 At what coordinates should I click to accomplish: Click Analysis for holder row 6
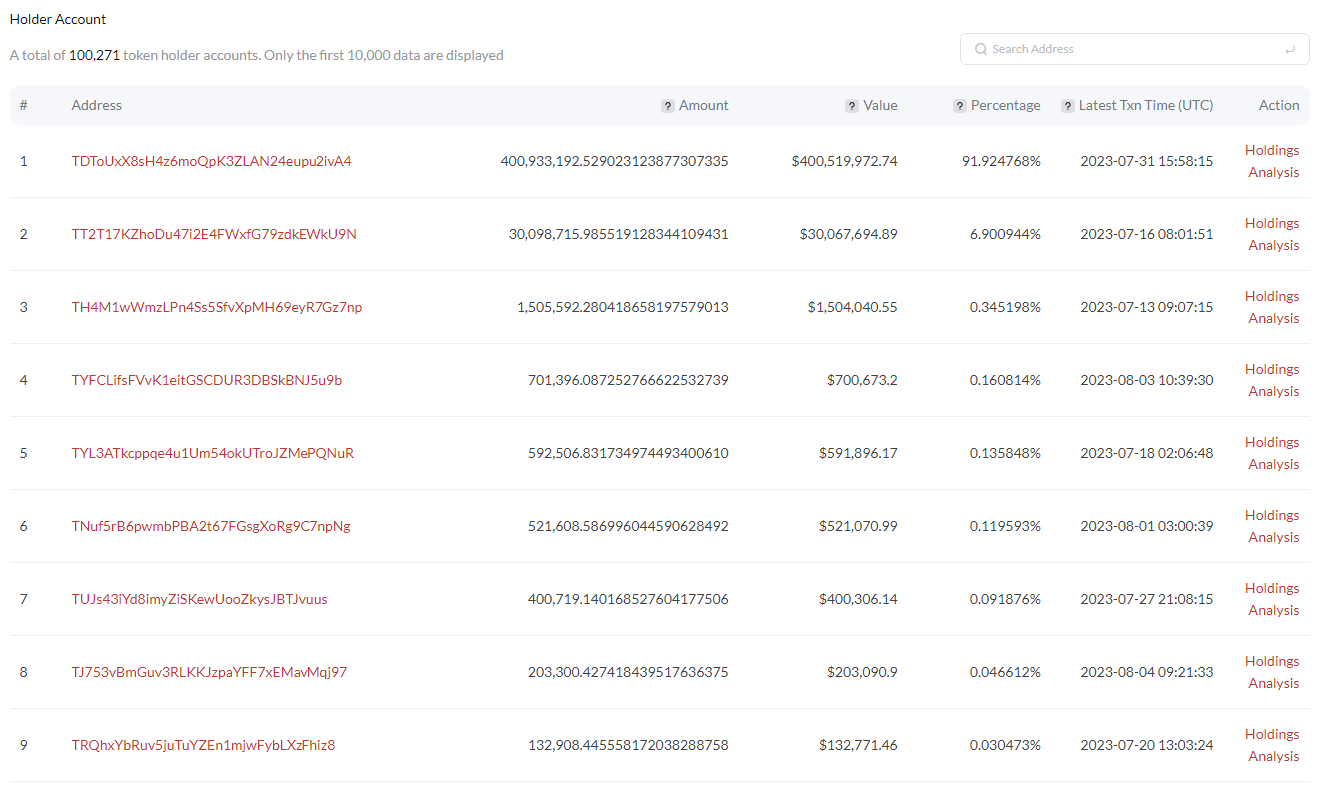[x=1274, y=537]
